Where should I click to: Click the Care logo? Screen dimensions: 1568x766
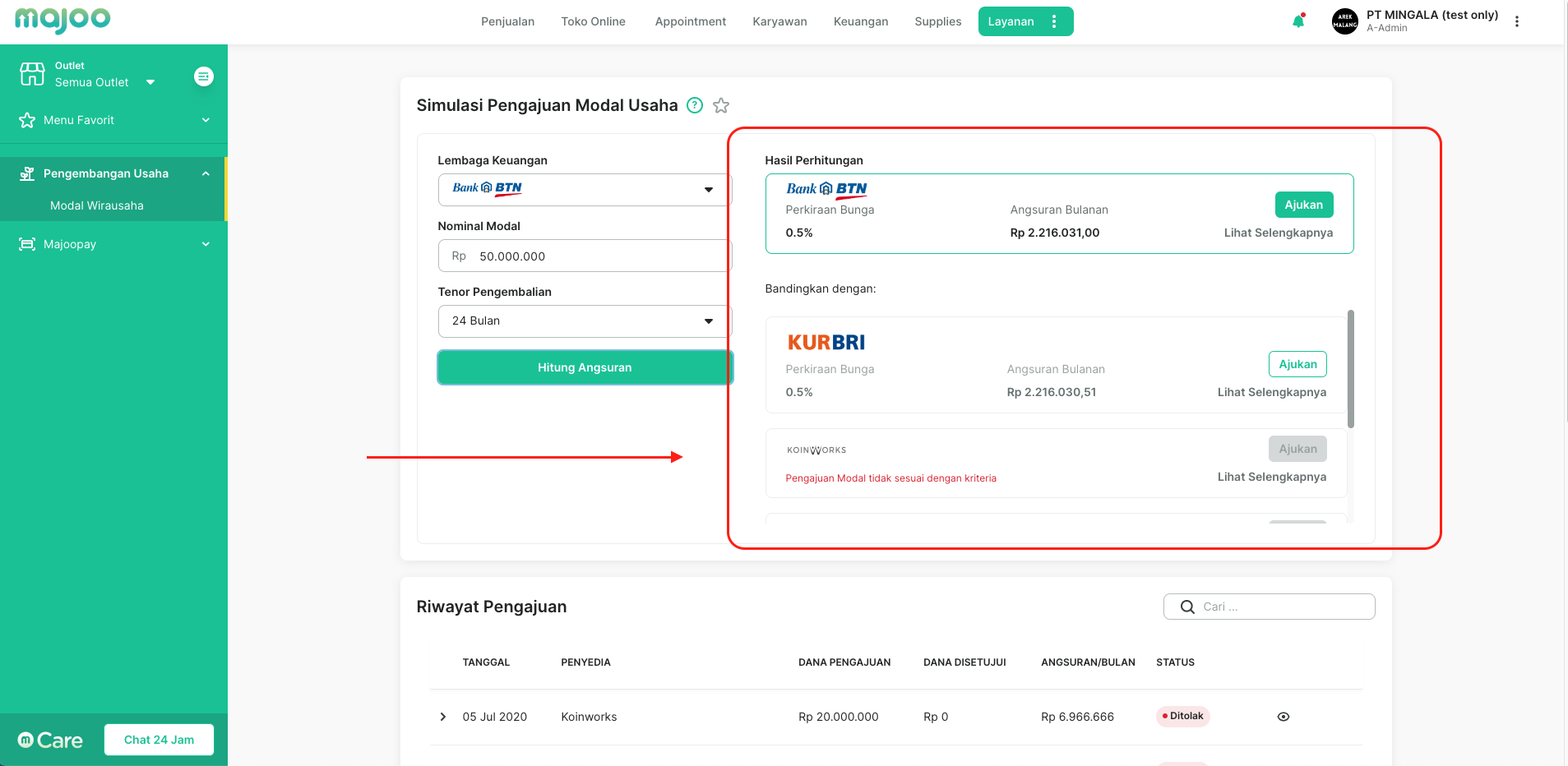tap(50, 740)
